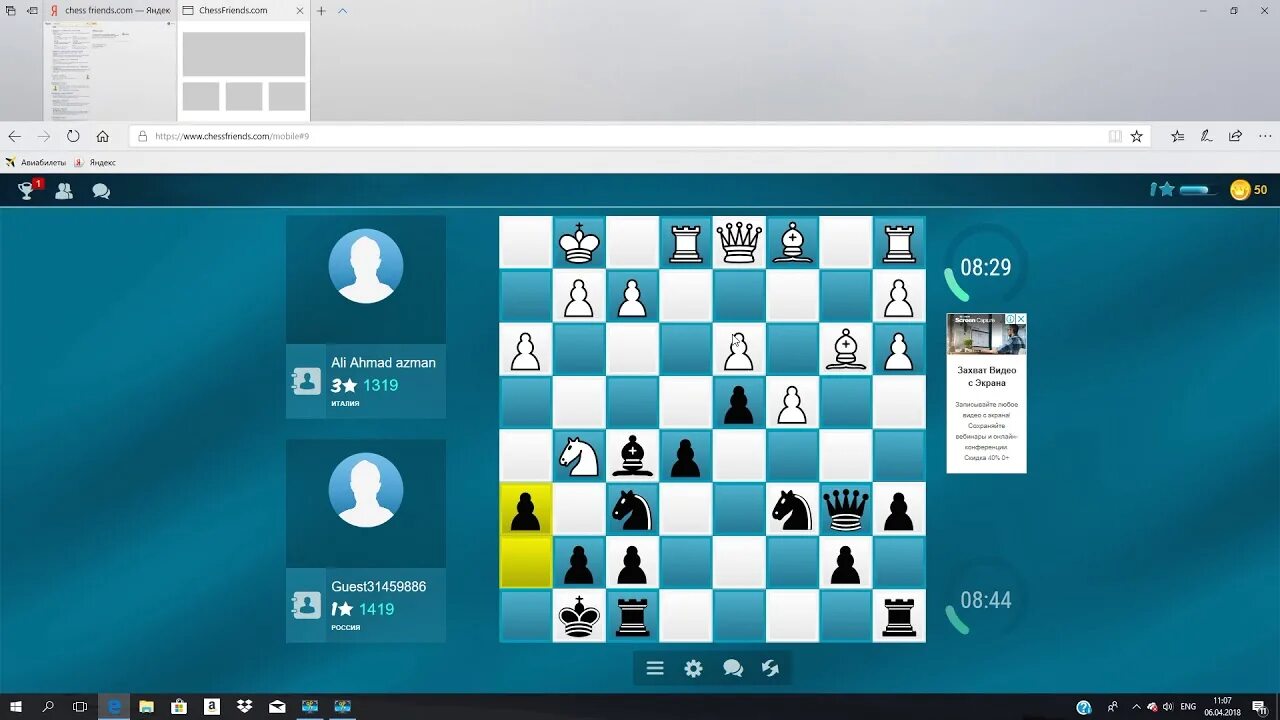Click the gold coin balance icon showing 50
1280x720 pixels.
click(x=1240, y=189)
